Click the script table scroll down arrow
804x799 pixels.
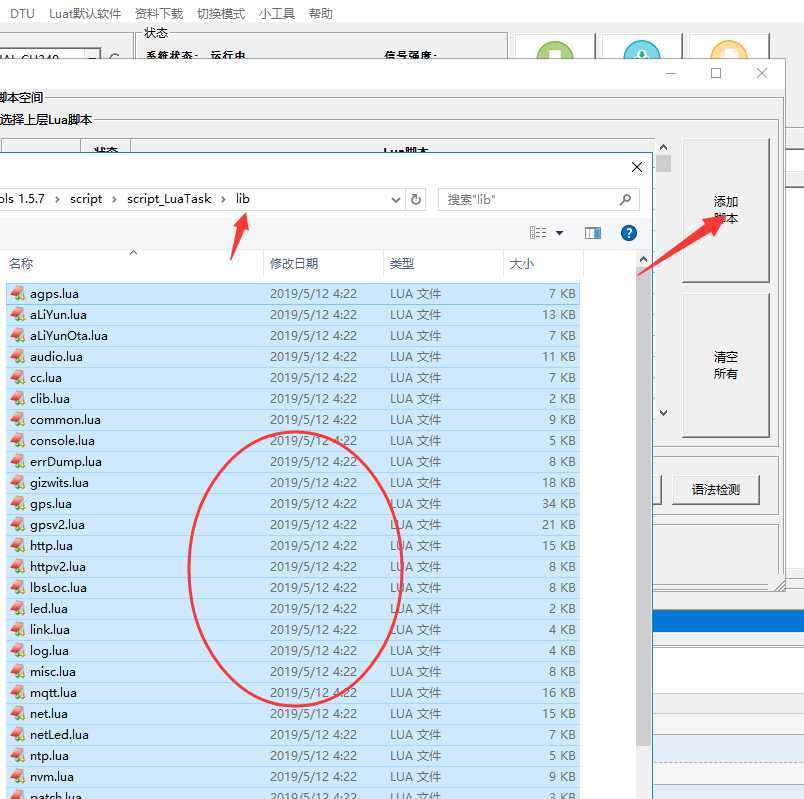click(663, 412)
